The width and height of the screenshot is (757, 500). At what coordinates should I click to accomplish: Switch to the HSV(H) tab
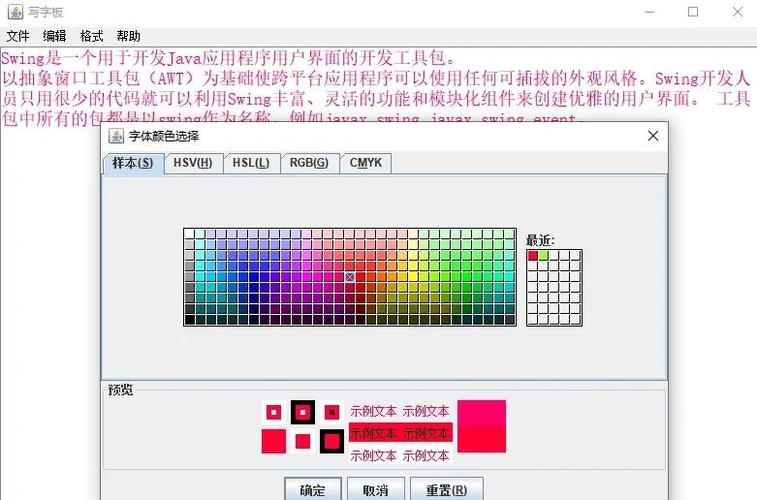pyautogui.click(x=193, y=163)
